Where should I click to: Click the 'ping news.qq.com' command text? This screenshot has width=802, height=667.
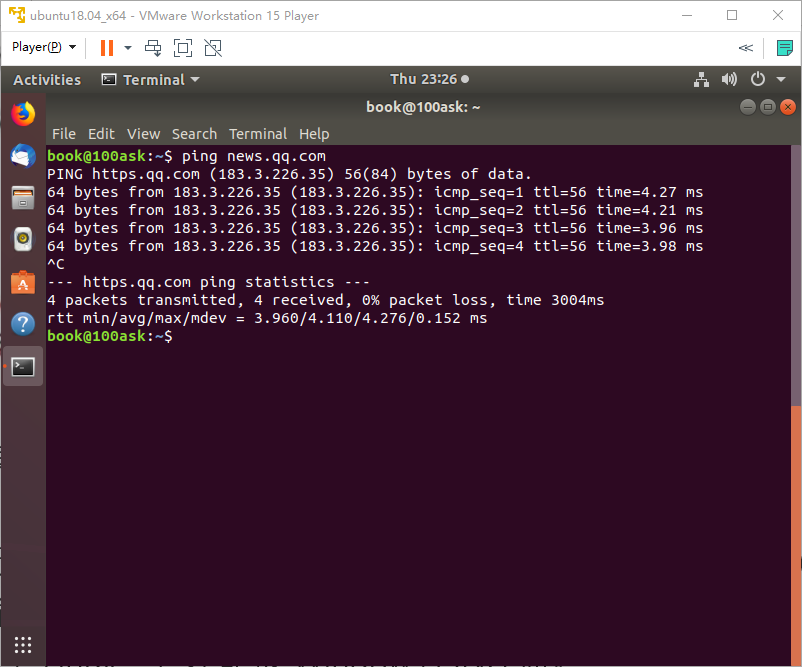tap(254, 156)
